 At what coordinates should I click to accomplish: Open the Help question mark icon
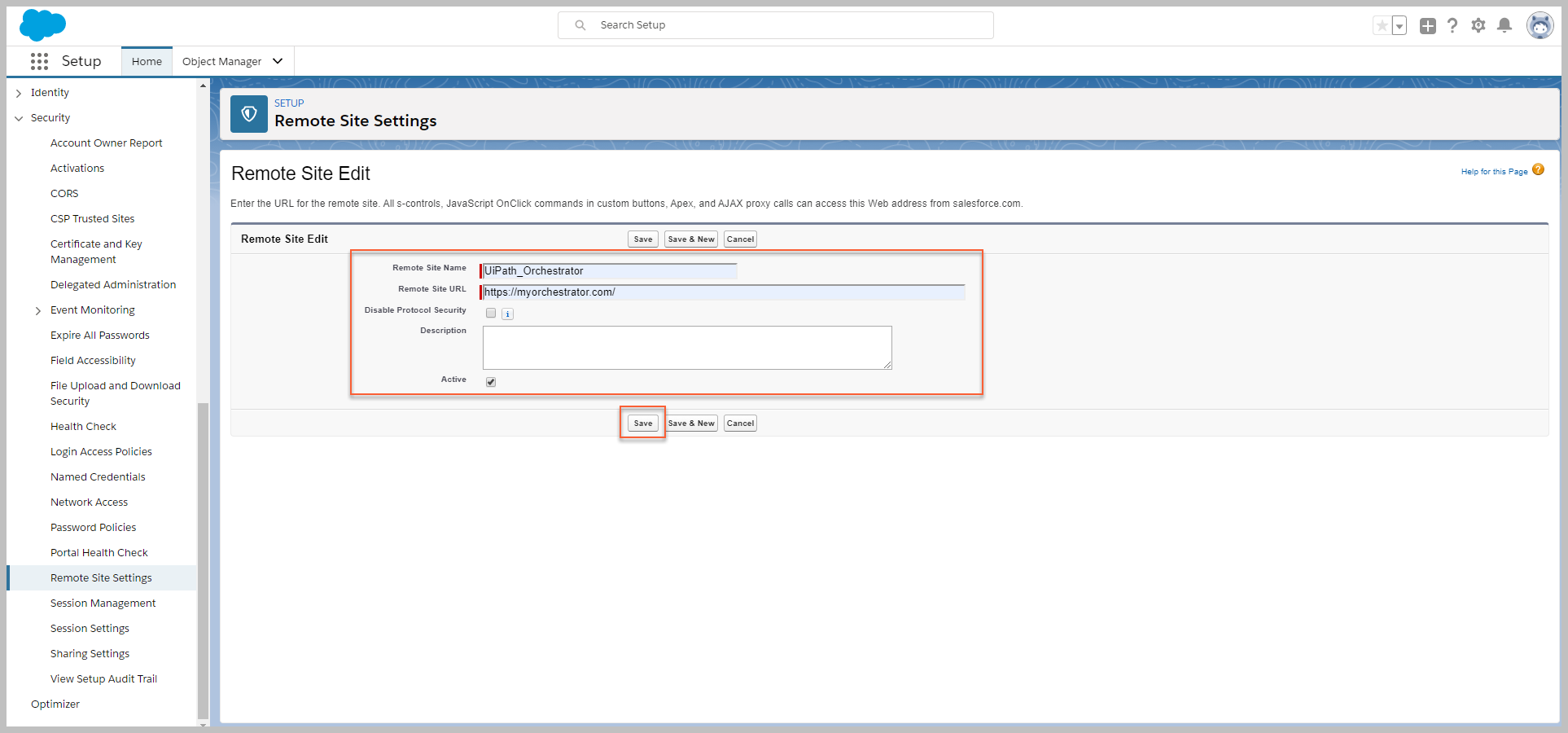tap(1452, 26)
